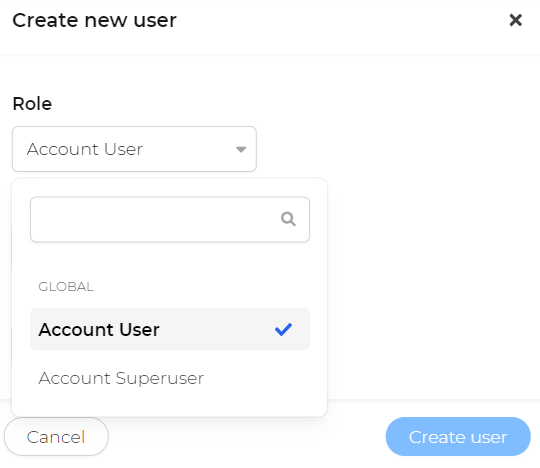Close the Create new user dialog

tap(516, 20)
